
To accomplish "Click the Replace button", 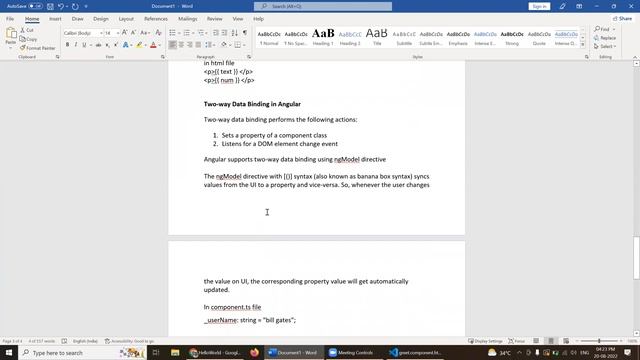I will 605,38.
